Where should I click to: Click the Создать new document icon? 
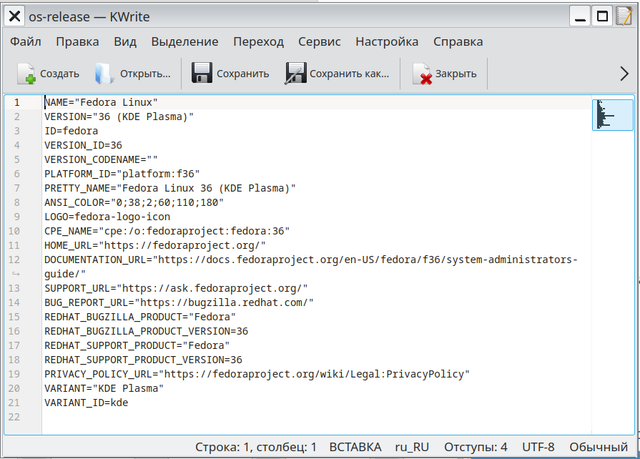click(27, 73)
